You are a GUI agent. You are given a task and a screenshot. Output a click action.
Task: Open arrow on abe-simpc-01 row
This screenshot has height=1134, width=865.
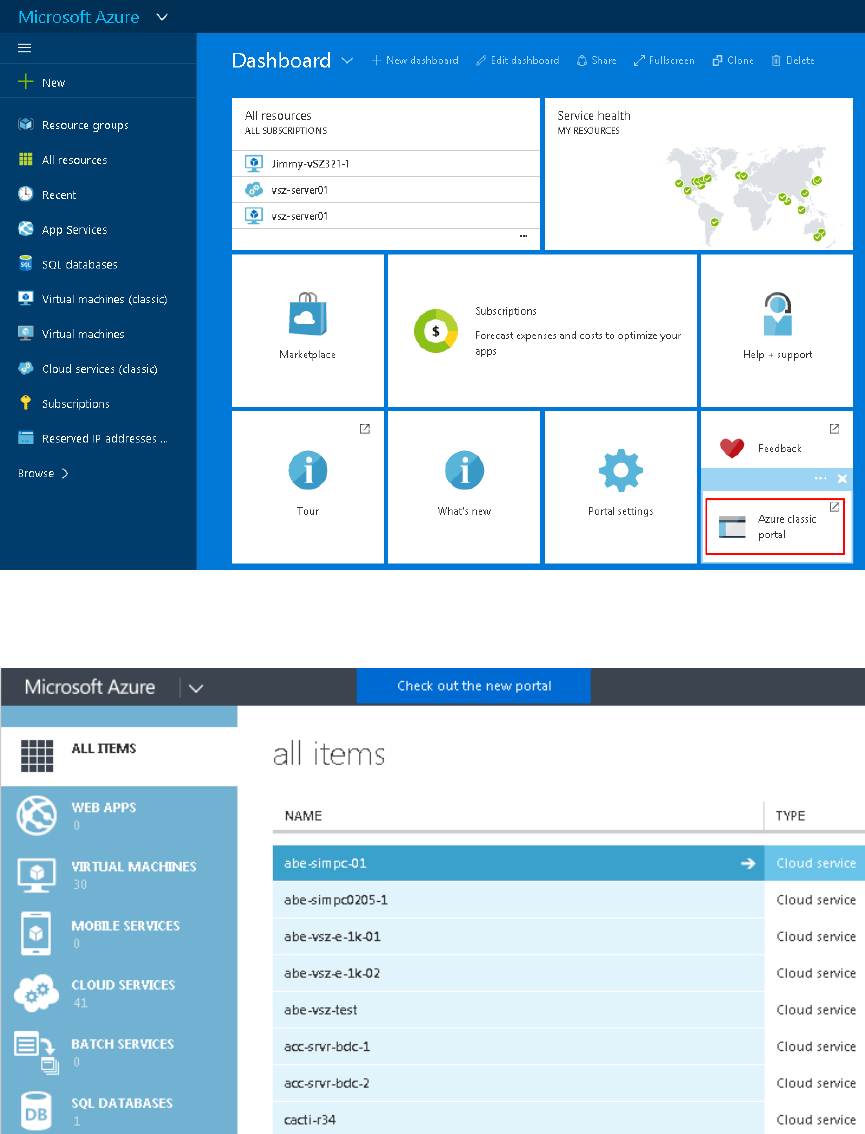coord(748,863)
